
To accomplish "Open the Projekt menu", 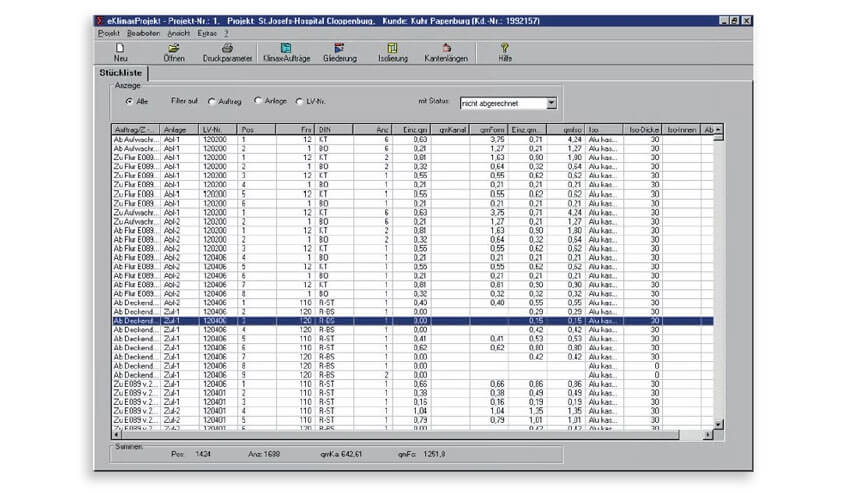I will [x=107, y=33].
